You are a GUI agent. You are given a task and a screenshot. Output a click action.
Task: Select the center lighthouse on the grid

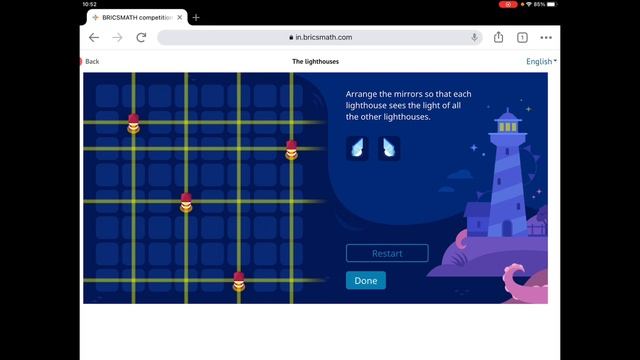point(186,202)
